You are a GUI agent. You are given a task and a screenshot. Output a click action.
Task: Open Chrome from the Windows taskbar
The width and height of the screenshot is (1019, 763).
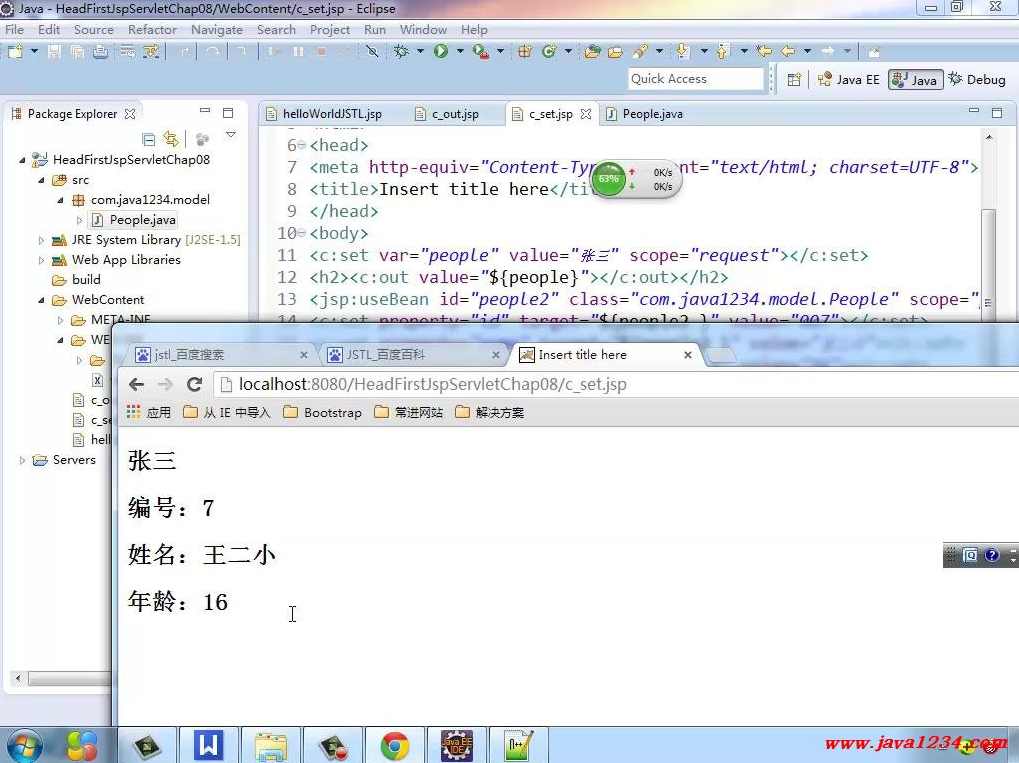pos(391,745)
